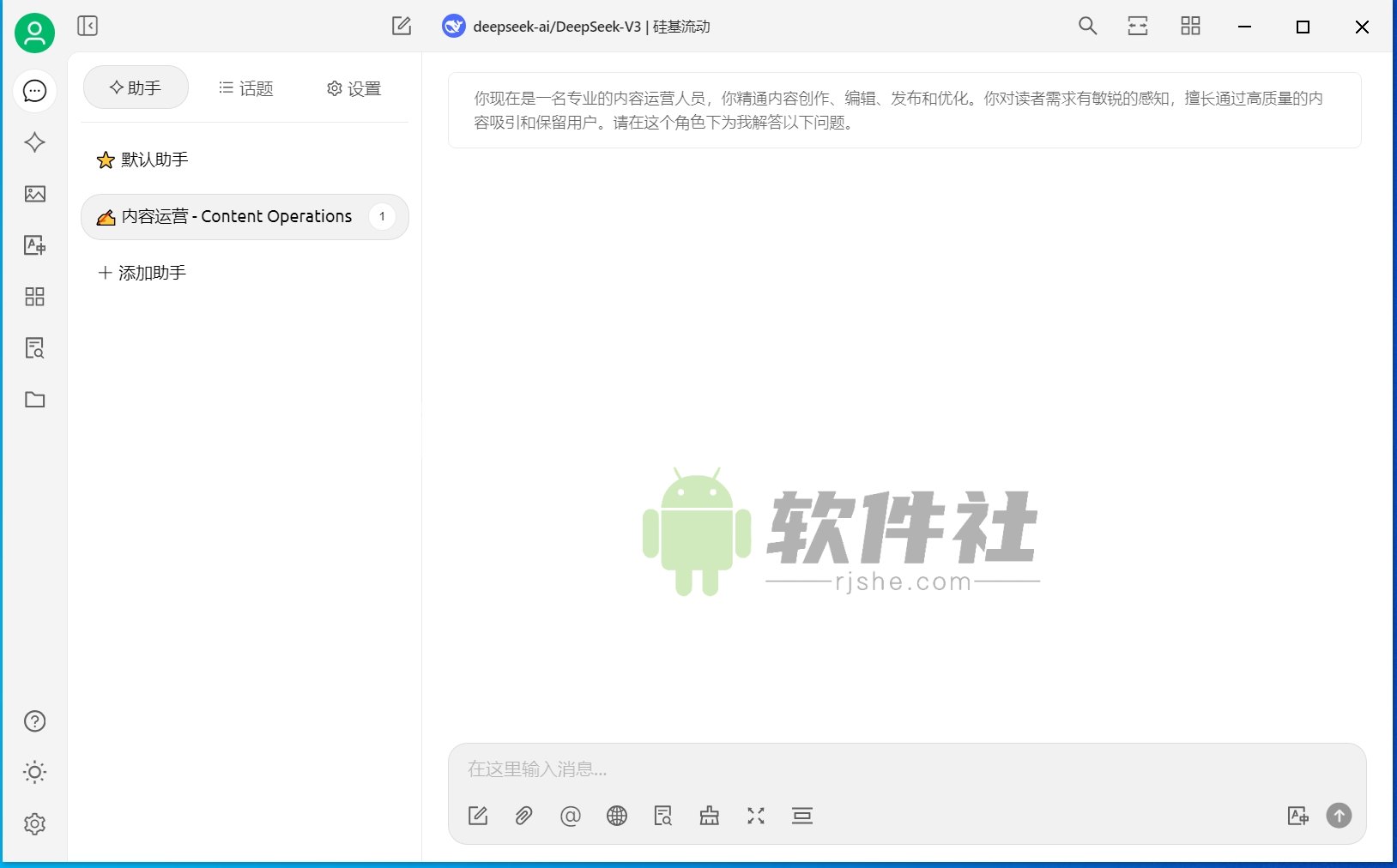Viewport: 1397px width, 868px height.
Task: Toggle web search with the globe icon
Action: [x=618, y=816]
